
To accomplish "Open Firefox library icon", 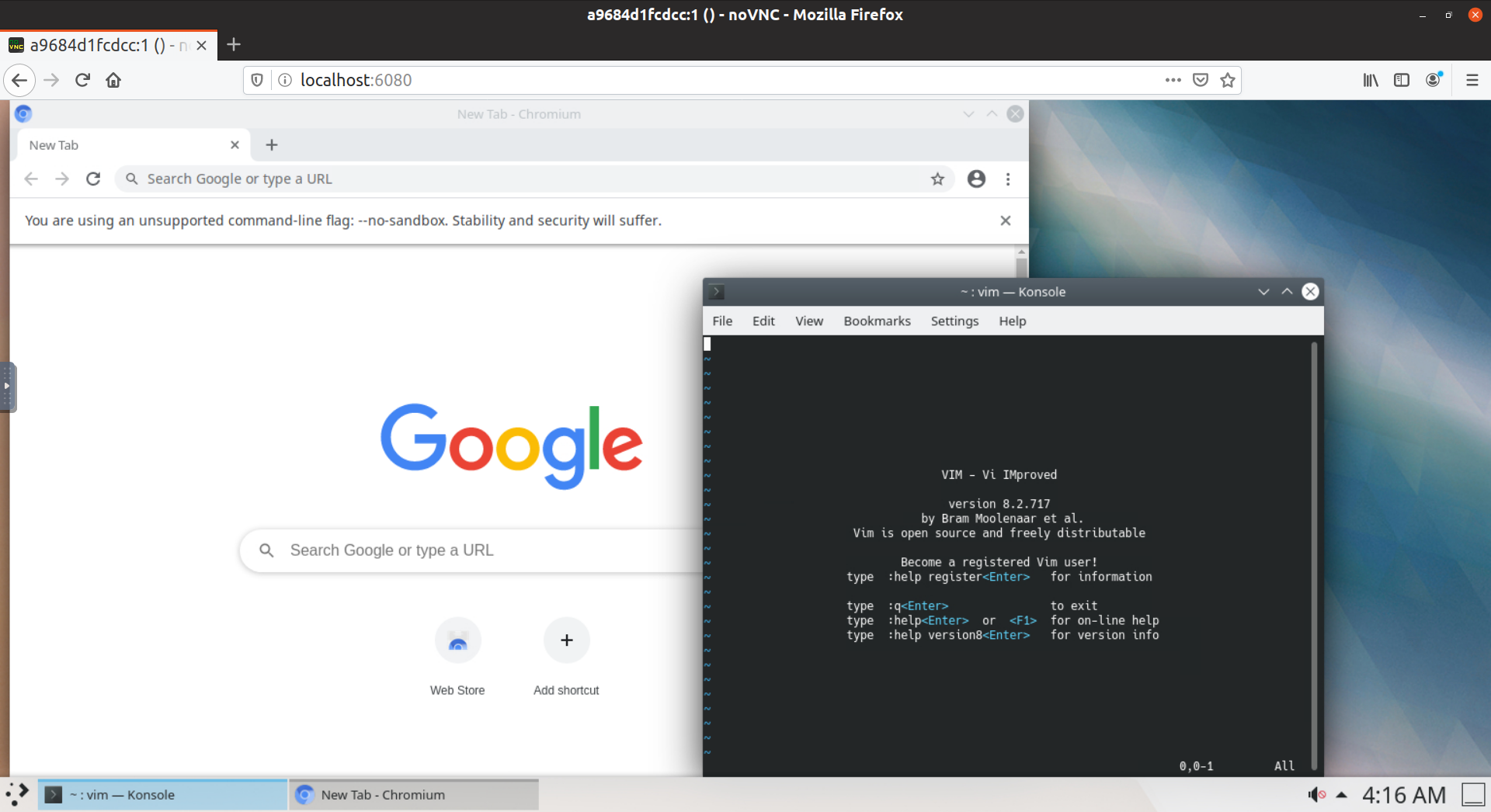I will (1371, 80).
